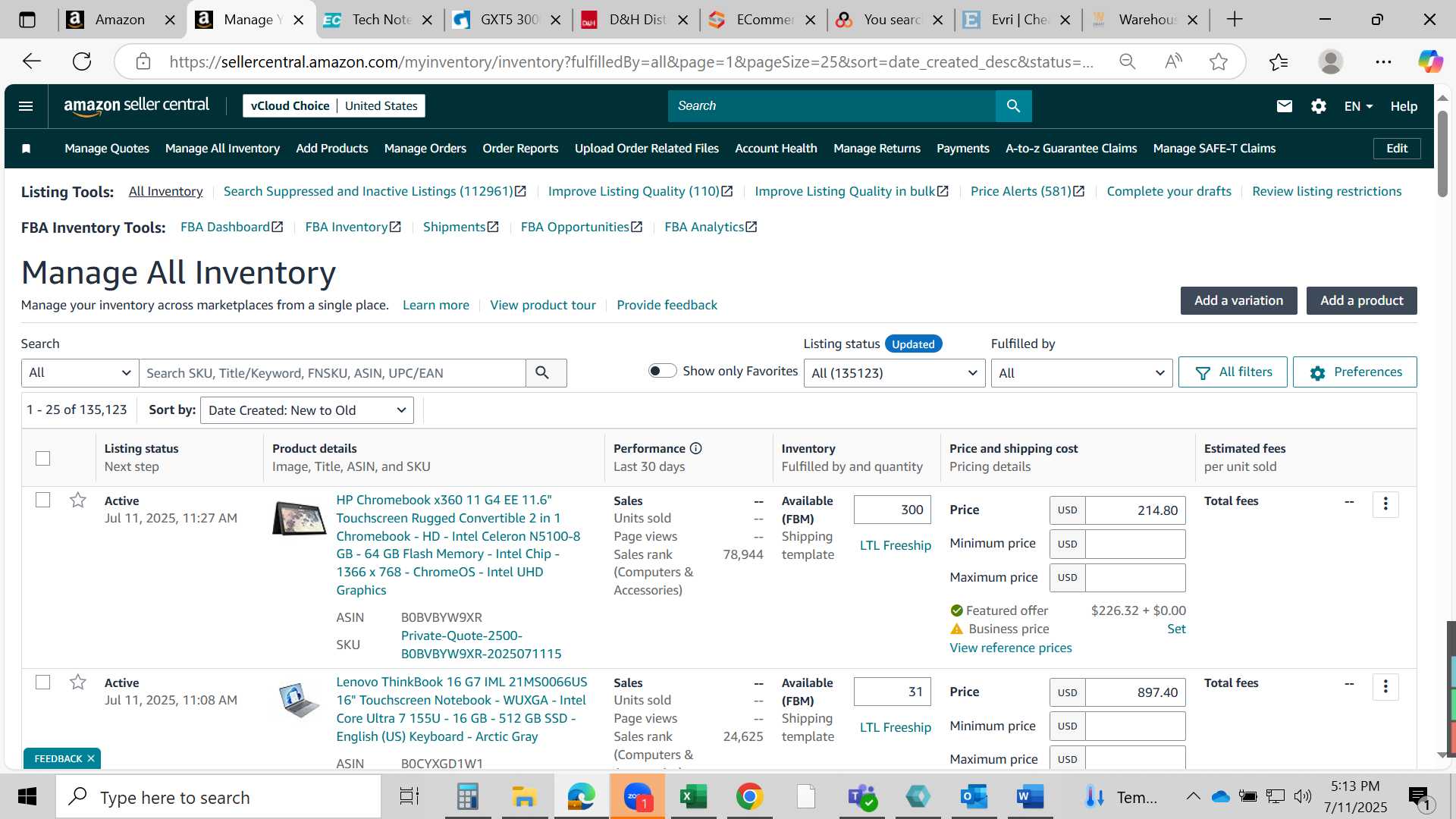The width and height of the screenshot is (1456, 819).
Task: Open the Windows Start menu
Action: pyautogui.click(x=27, y=797)
